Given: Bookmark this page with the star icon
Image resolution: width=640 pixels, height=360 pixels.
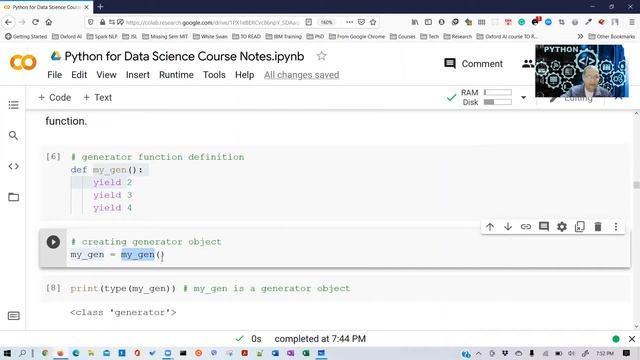Looking at the screenshot, I should [373, 22].
